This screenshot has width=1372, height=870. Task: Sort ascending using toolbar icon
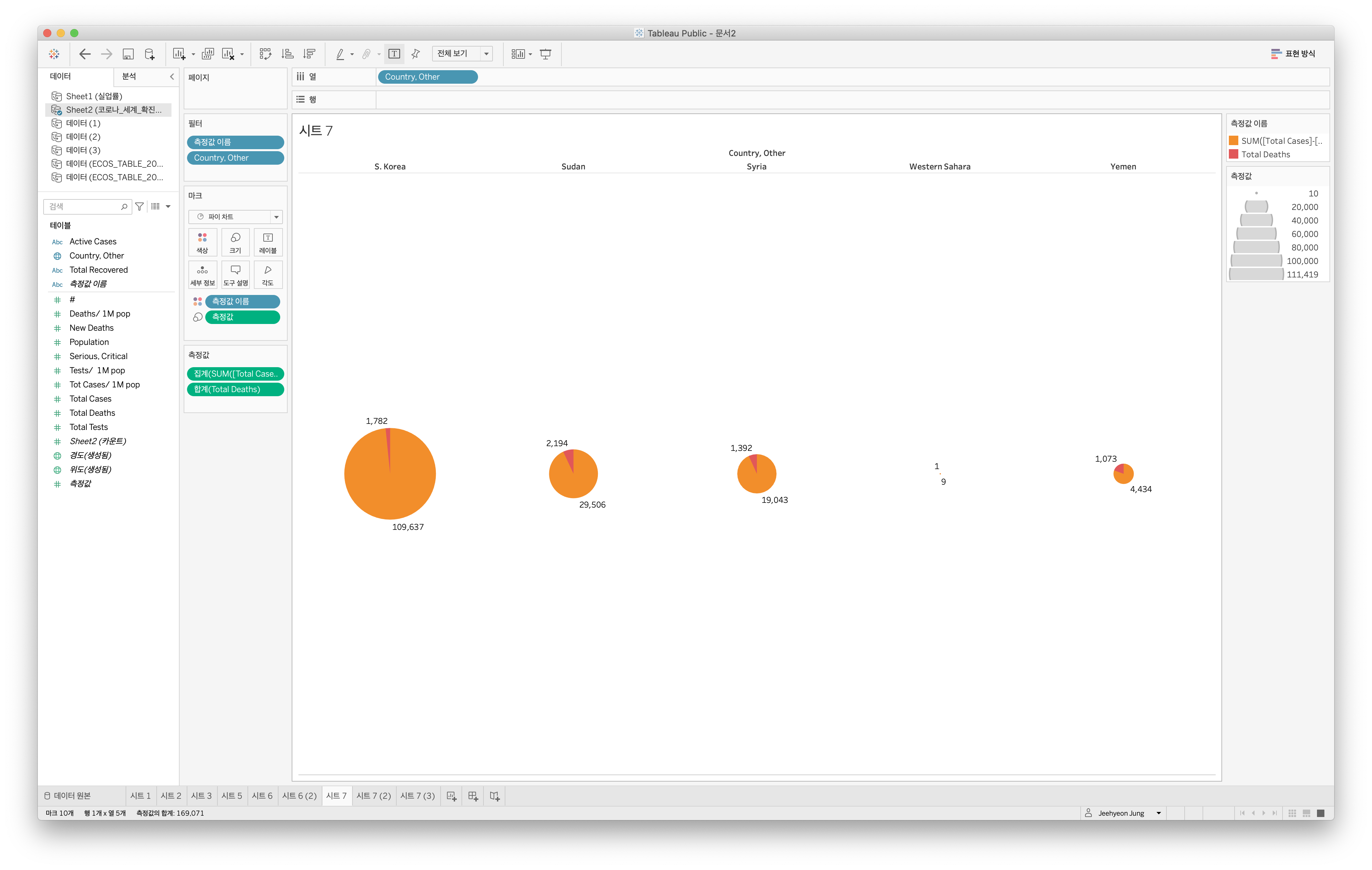(288, 54)
